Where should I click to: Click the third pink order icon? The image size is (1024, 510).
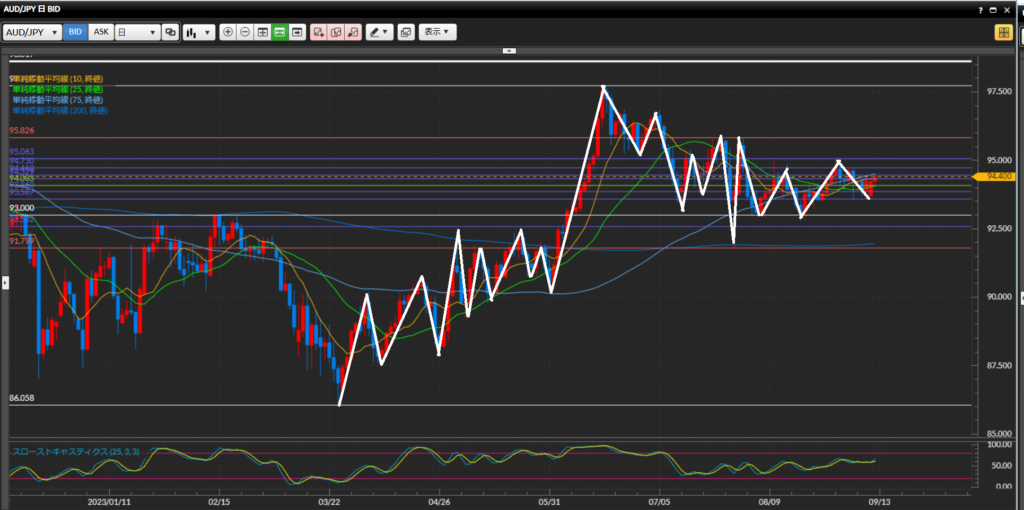[352, 32]
